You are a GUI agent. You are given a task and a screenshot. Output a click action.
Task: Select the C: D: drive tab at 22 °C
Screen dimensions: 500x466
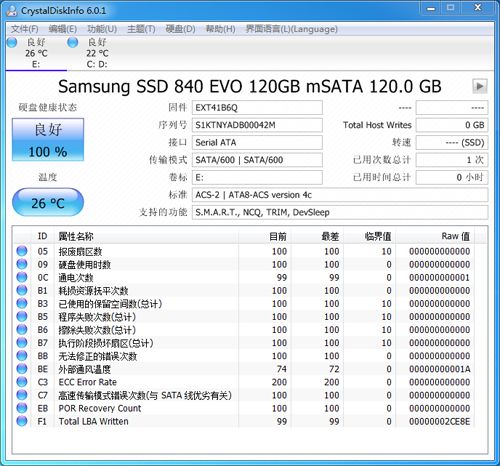[x=97, y=53]
